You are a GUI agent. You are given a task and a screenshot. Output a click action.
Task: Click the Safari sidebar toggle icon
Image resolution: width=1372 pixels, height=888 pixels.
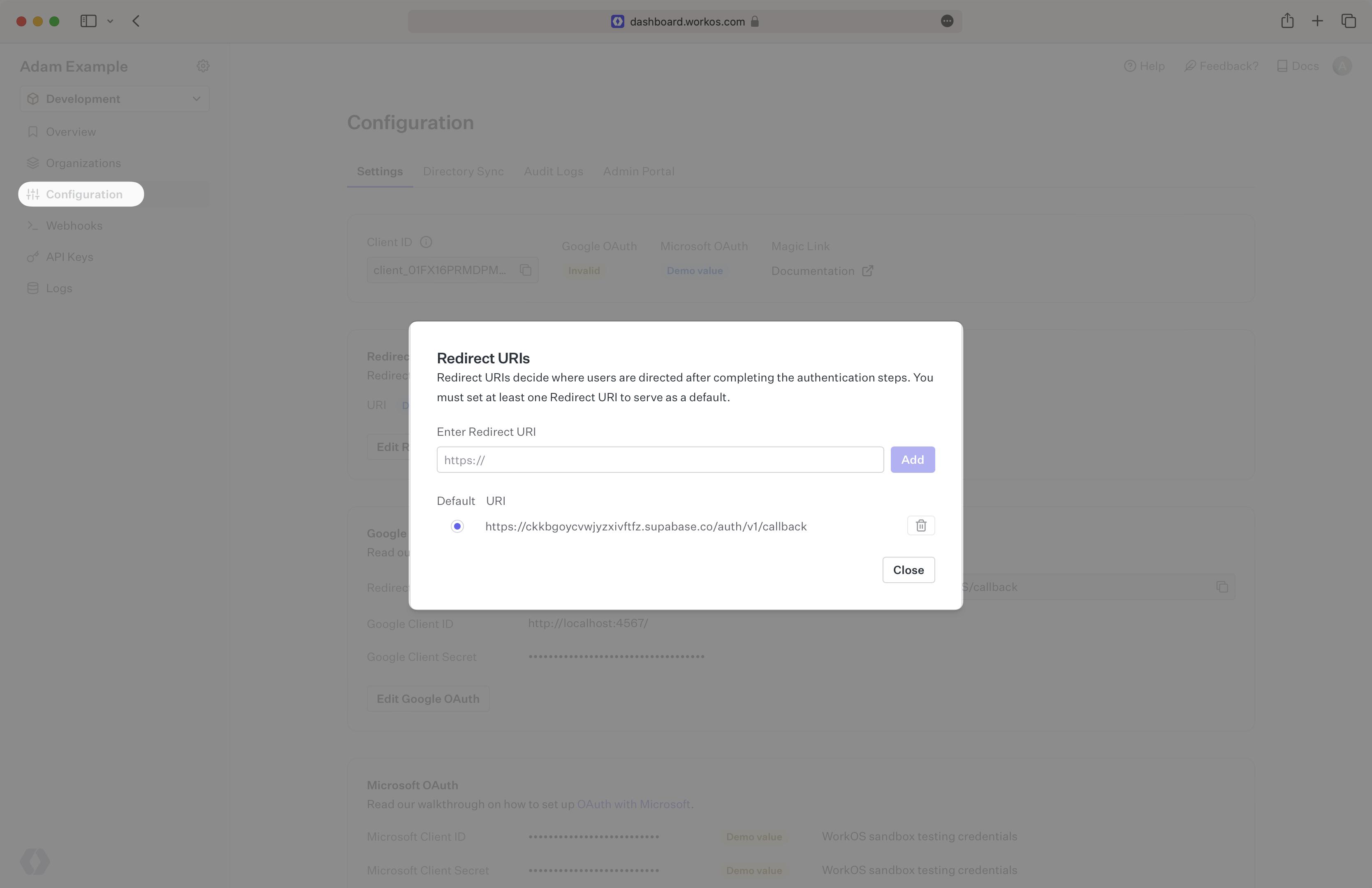pos(88,21)
